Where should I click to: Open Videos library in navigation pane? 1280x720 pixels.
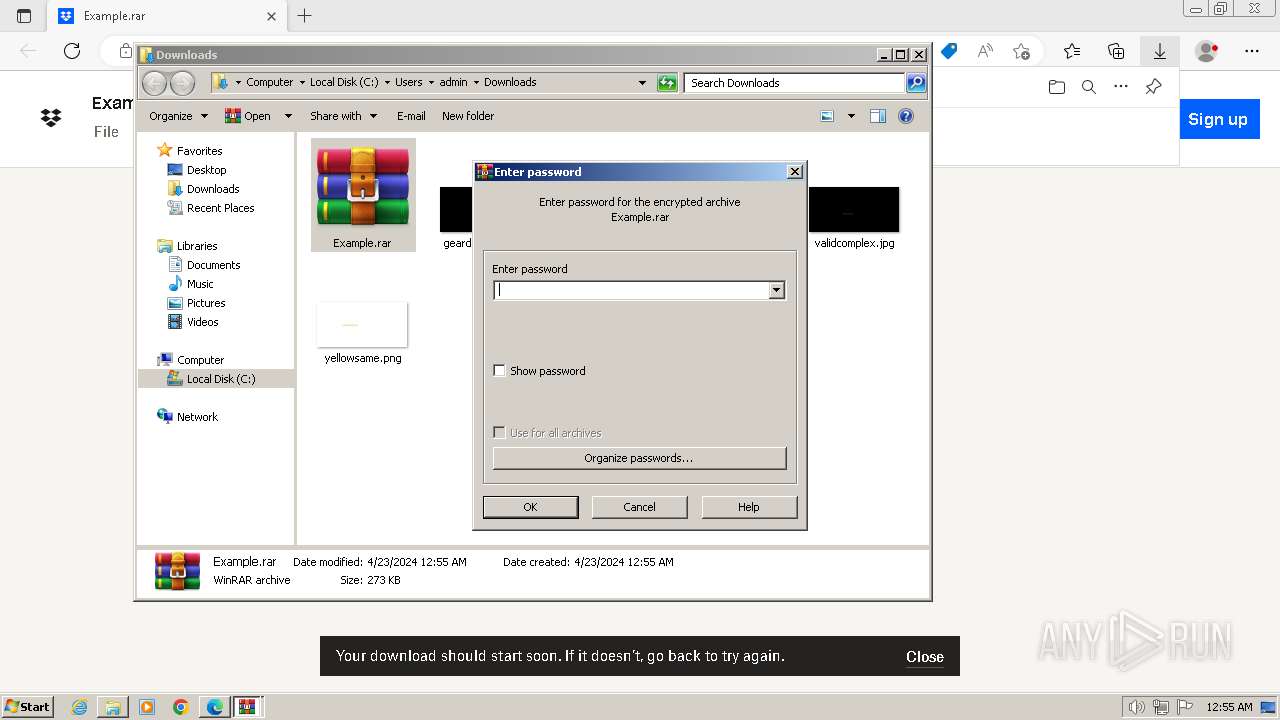coord(202,322)
